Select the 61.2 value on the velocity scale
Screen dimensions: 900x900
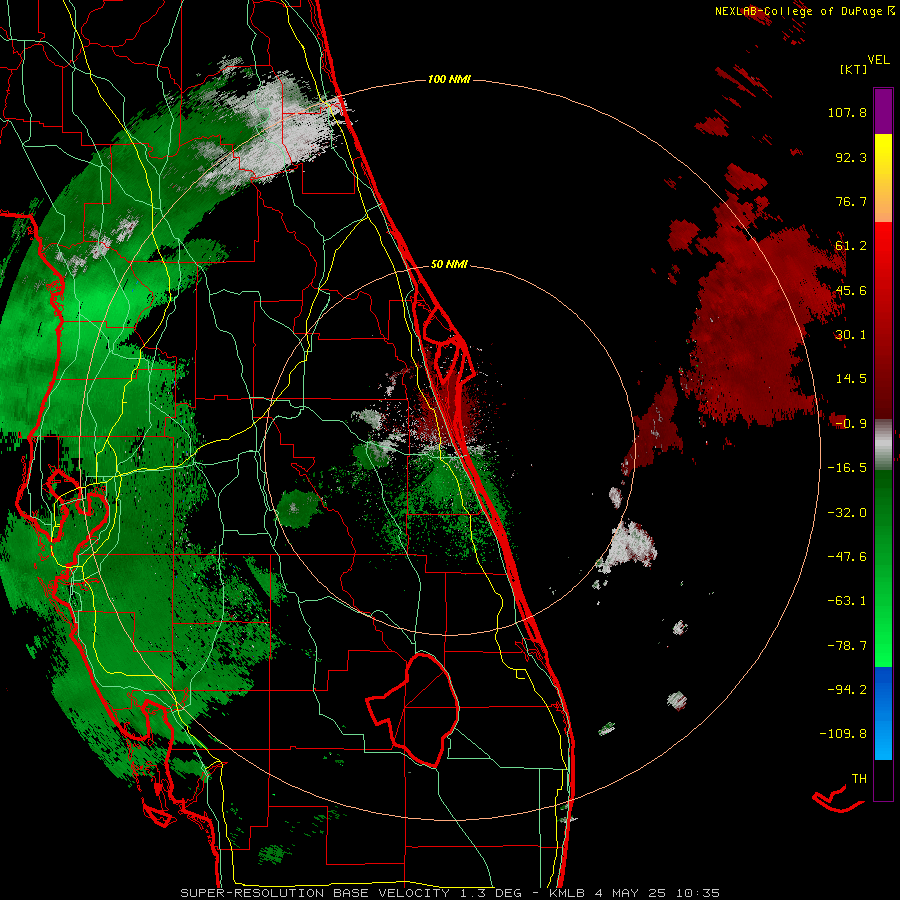tap(851, 246)
